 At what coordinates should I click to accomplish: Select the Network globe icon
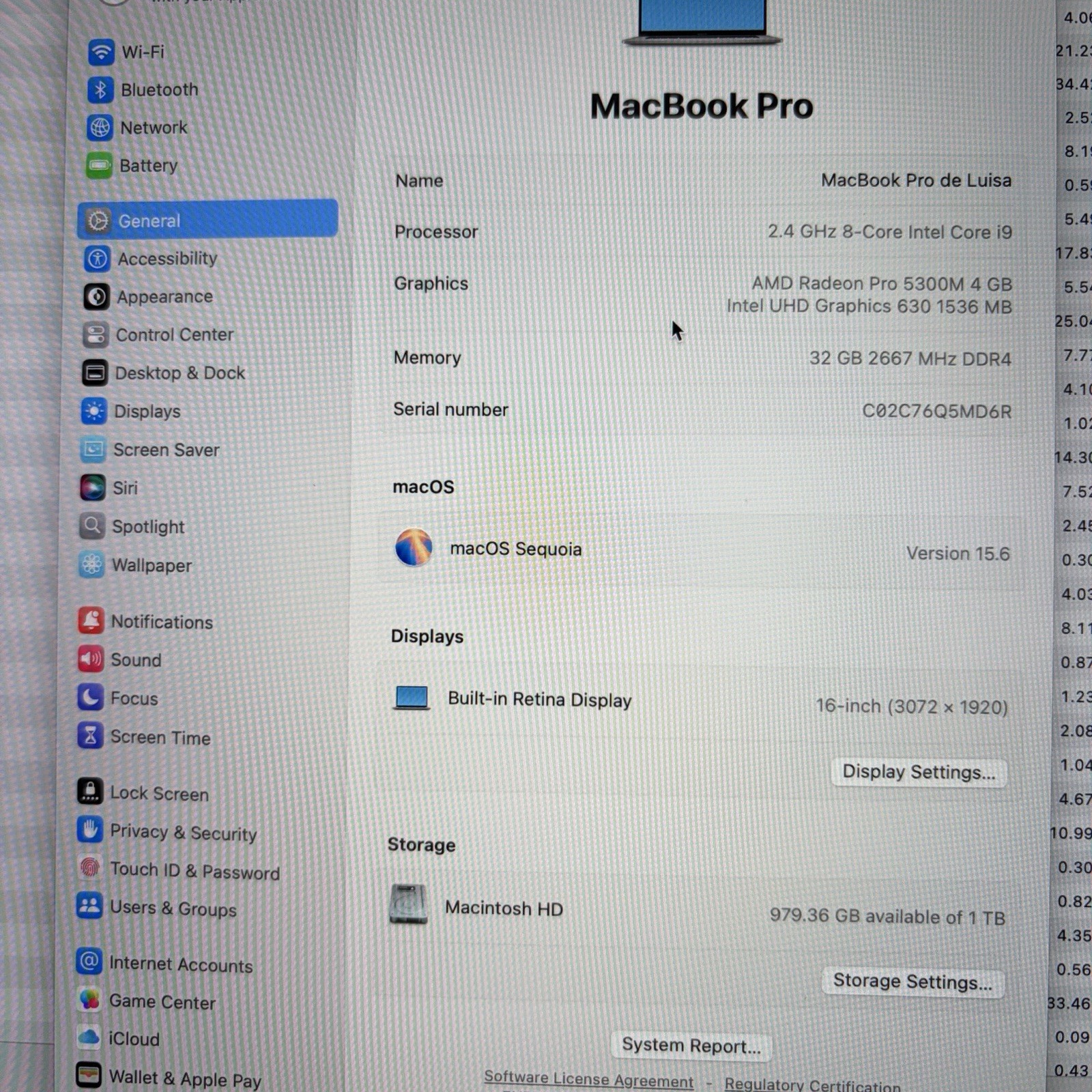[x=100, y=128]
